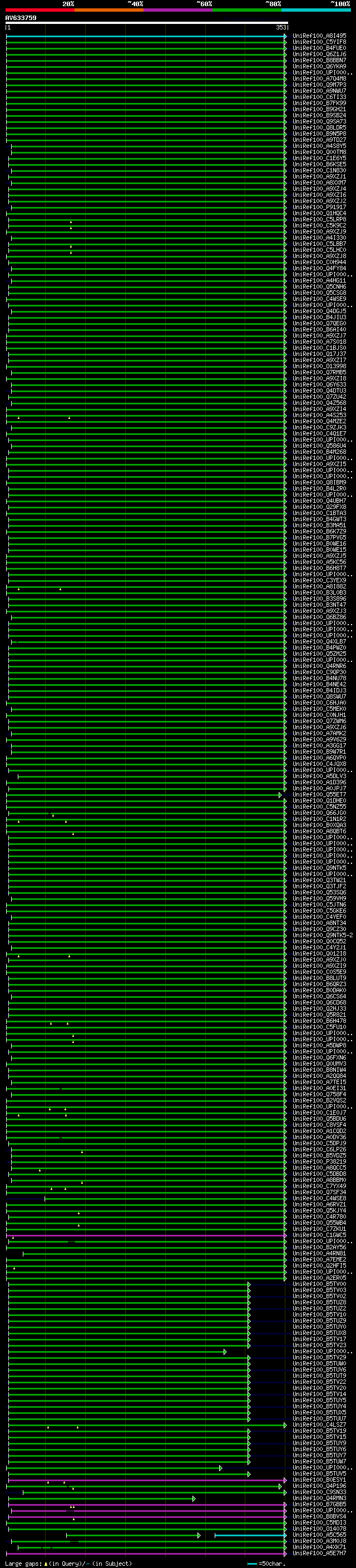Screen dimensions: 356x1568
Task: Select hit label UniRef100_Q9M7P3
Action: tap(319, 85)
